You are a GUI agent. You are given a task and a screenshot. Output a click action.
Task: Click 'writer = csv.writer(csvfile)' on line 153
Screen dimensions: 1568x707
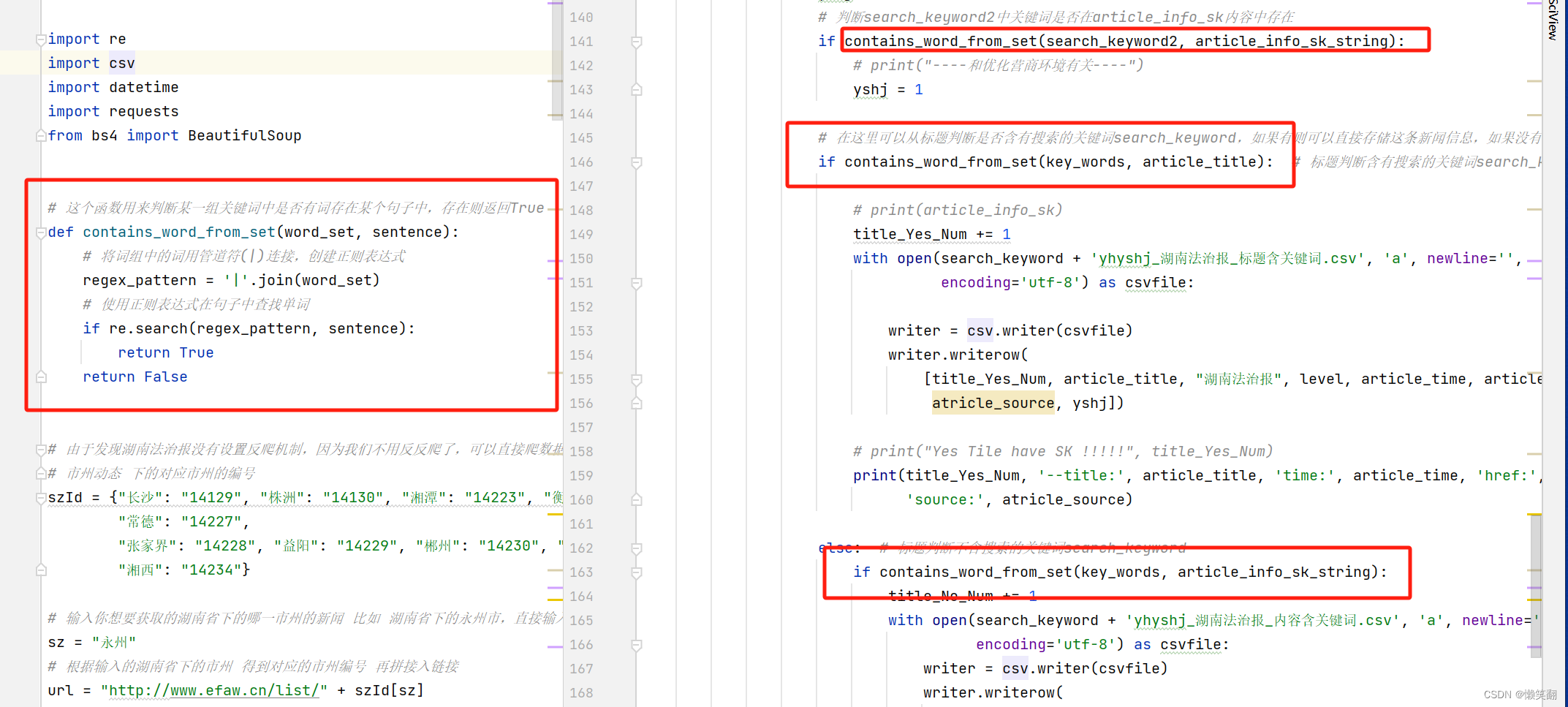(1010, 331)
